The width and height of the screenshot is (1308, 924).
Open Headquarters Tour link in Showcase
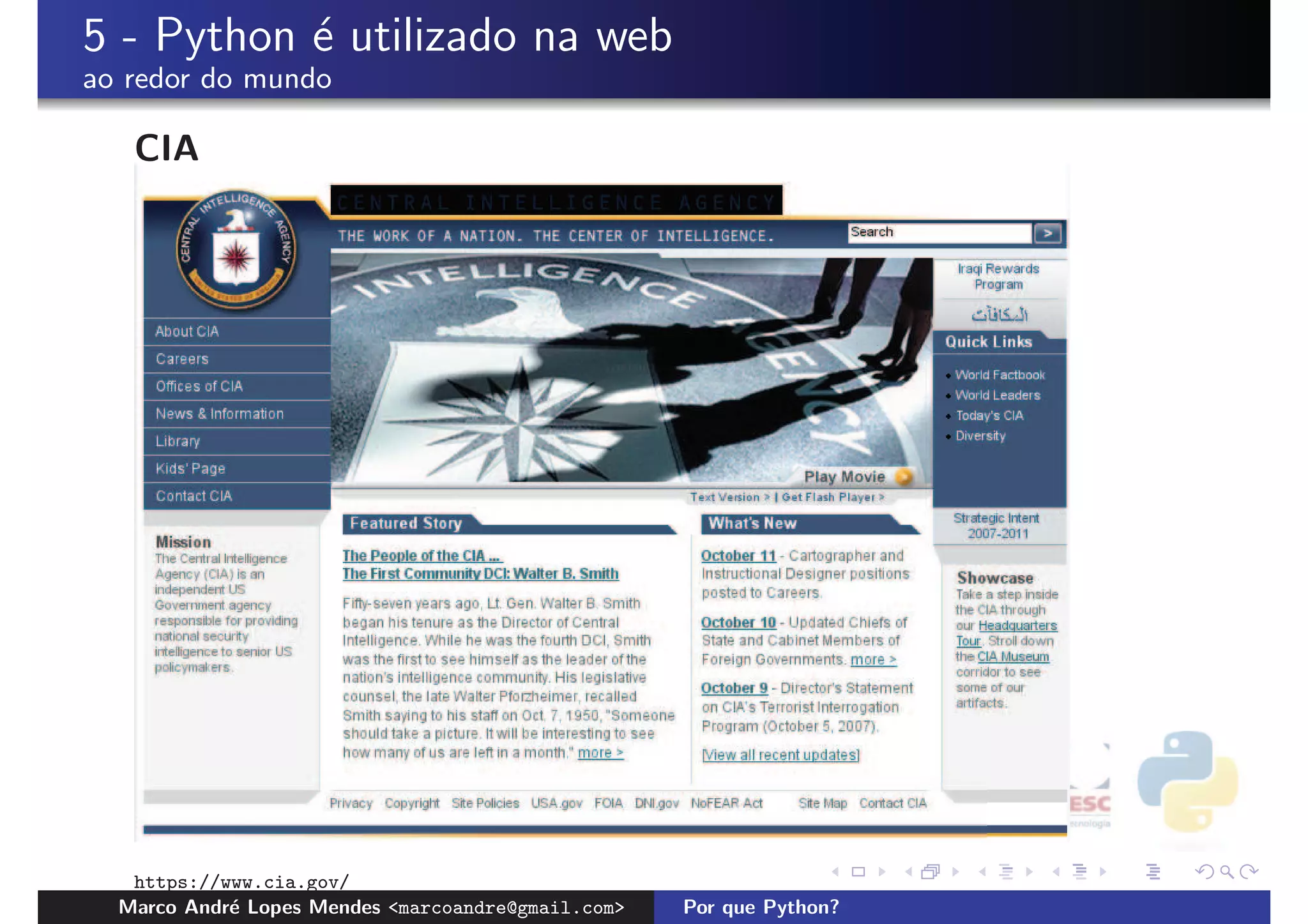[x=1017, y=626]
